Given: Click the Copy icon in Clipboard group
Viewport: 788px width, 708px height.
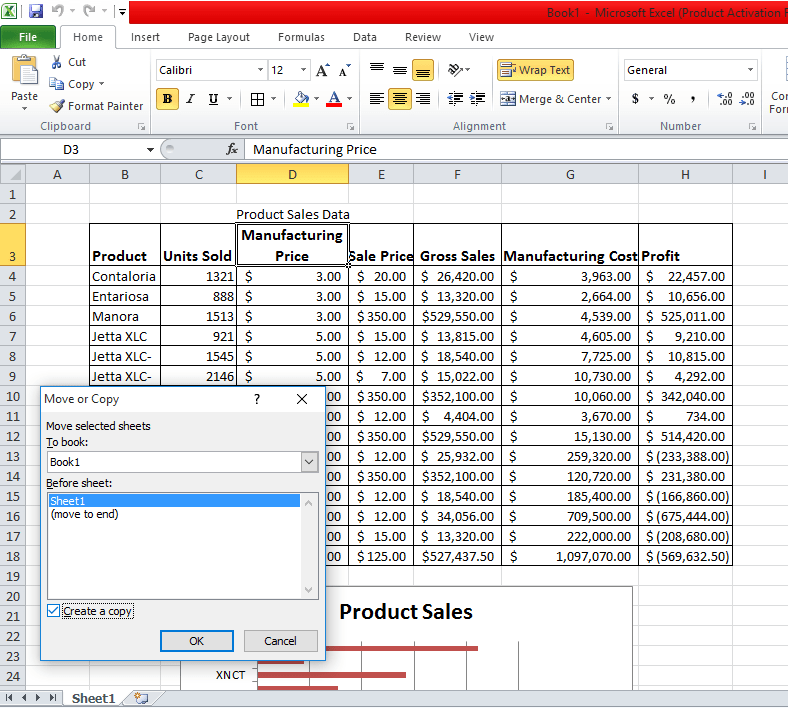Looking at the screenshot, I should 56,84.
